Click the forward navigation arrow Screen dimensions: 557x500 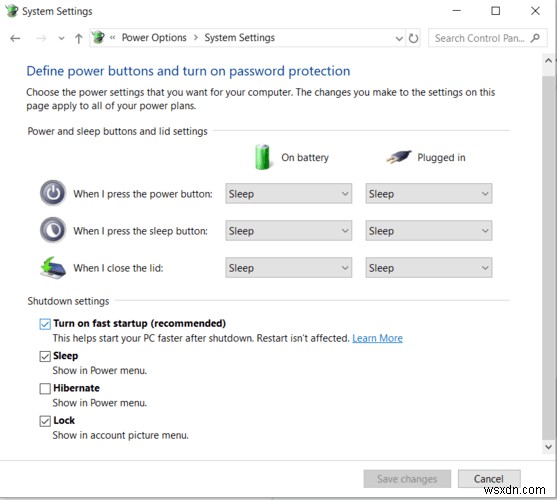[x=41, y=38]
